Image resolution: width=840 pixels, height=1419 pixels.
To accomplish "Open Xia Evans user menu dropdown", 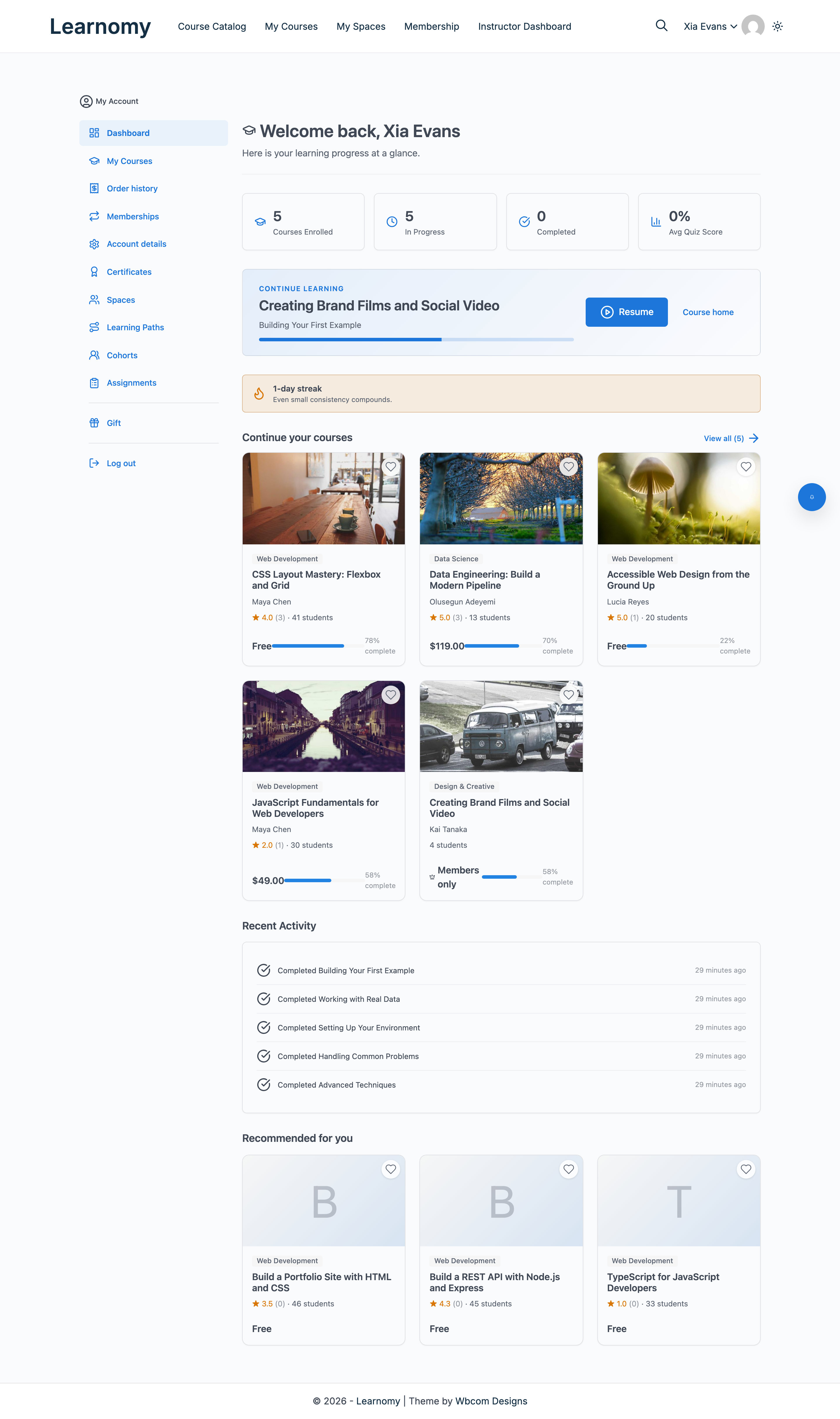I will point(710,26).
